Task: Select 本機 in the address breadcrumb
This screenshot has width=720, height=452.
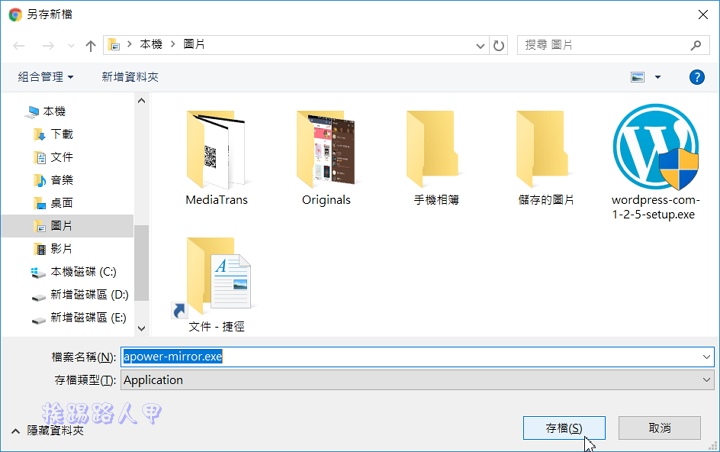Action: coord(151,44)
